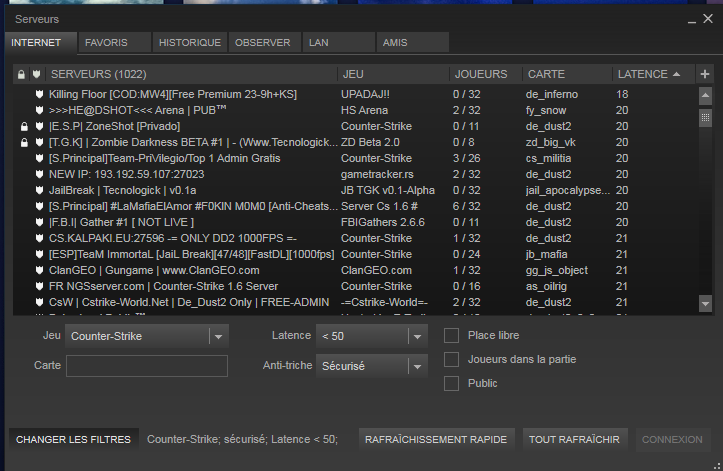Select the FR NGSserver.com Counter-Strike 1.6 server
The height and width of the screenshot is (471, 723).
163,286
